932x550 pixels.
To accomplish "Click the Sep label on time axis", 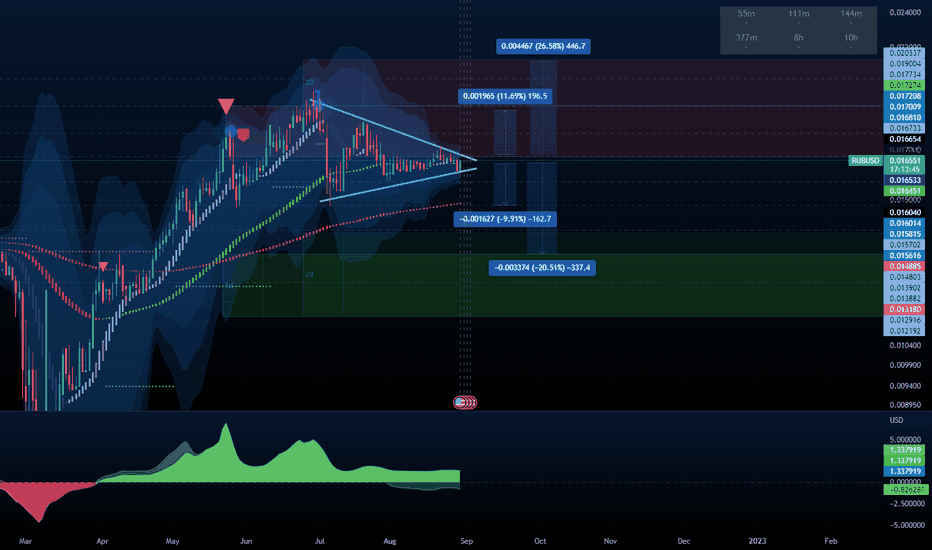I will 467,541.
